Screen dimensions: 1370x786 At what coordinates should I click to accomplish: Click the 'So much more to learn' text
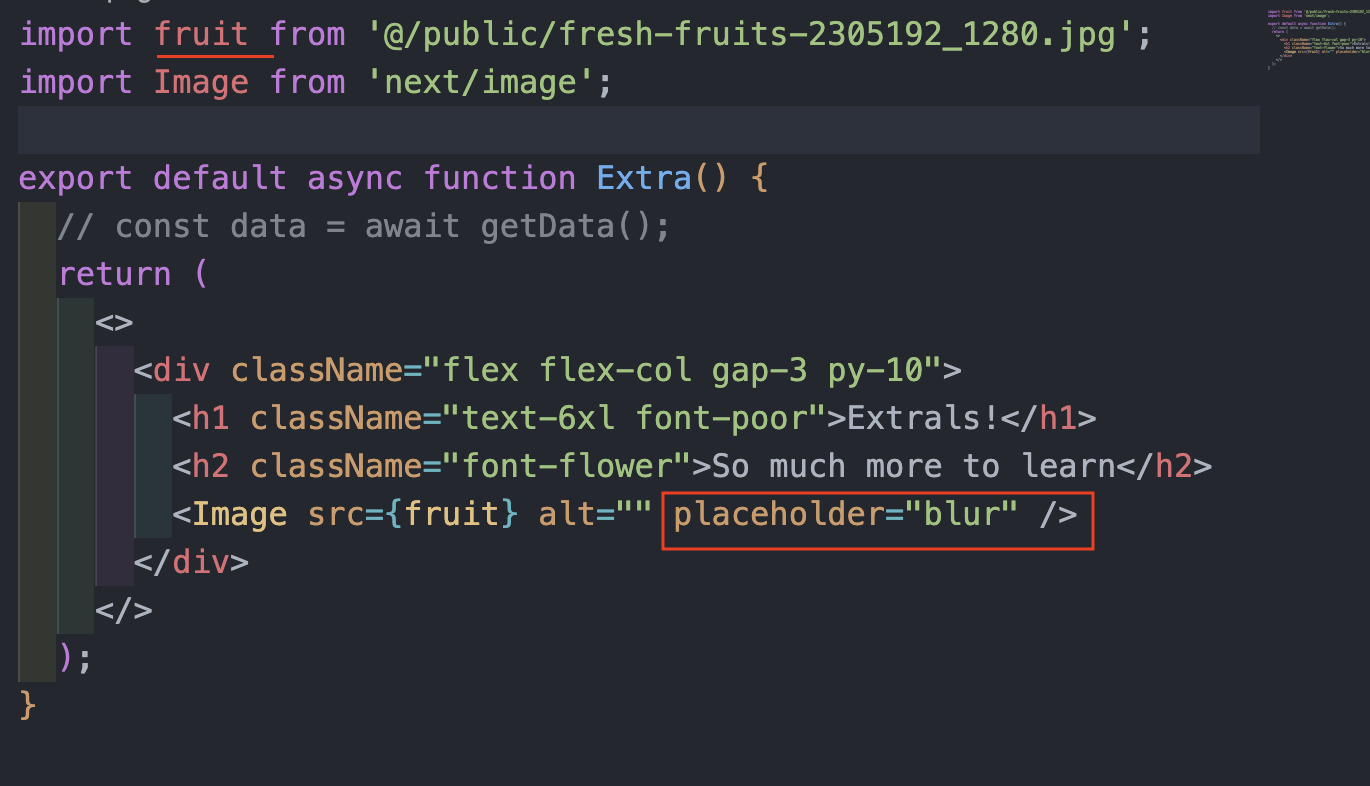(x=913, y=466)
